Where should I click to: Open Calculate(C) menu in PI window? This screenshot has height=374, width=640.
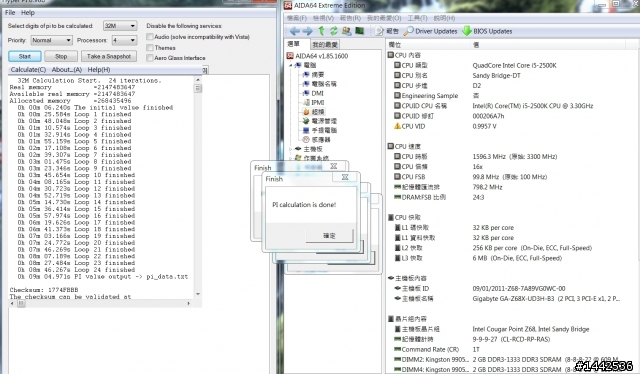pyautogui.click(x=28, y=70)
